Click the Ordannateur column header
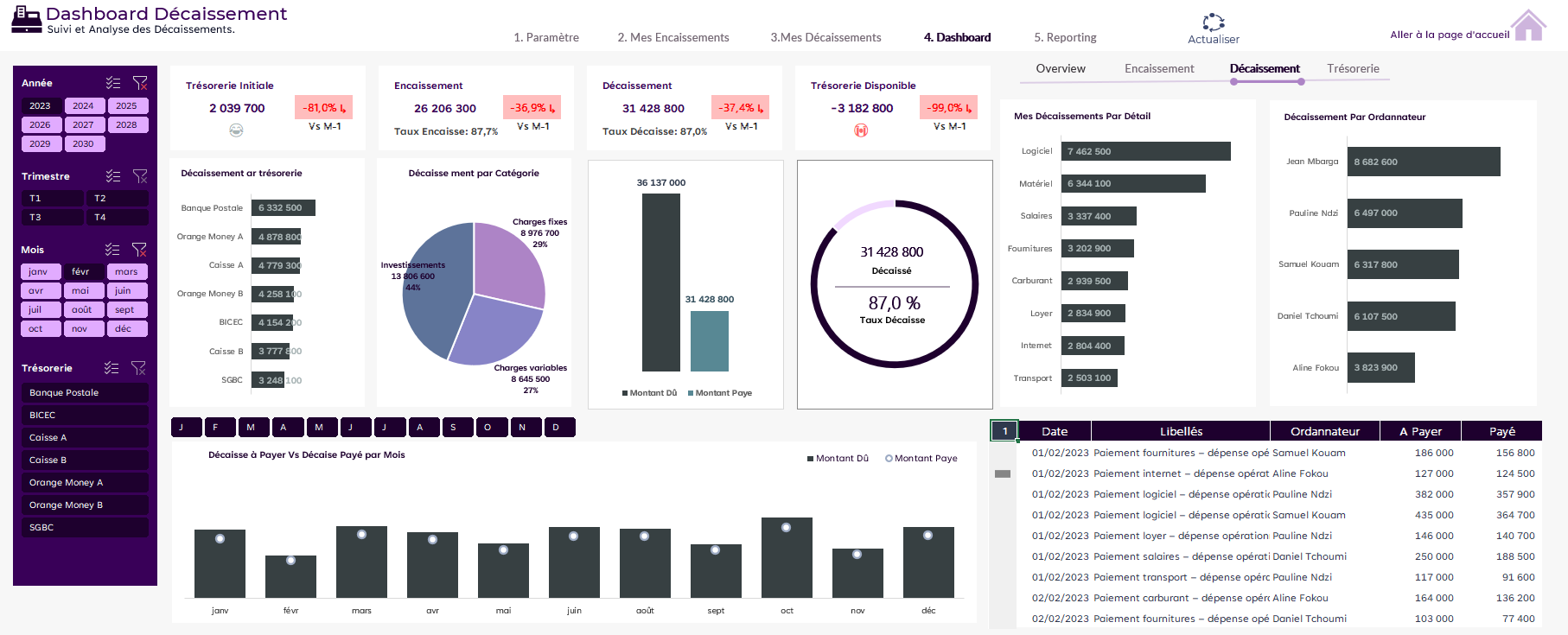The height and width of the screenshot is (635, 1568). pos(1324,431)
